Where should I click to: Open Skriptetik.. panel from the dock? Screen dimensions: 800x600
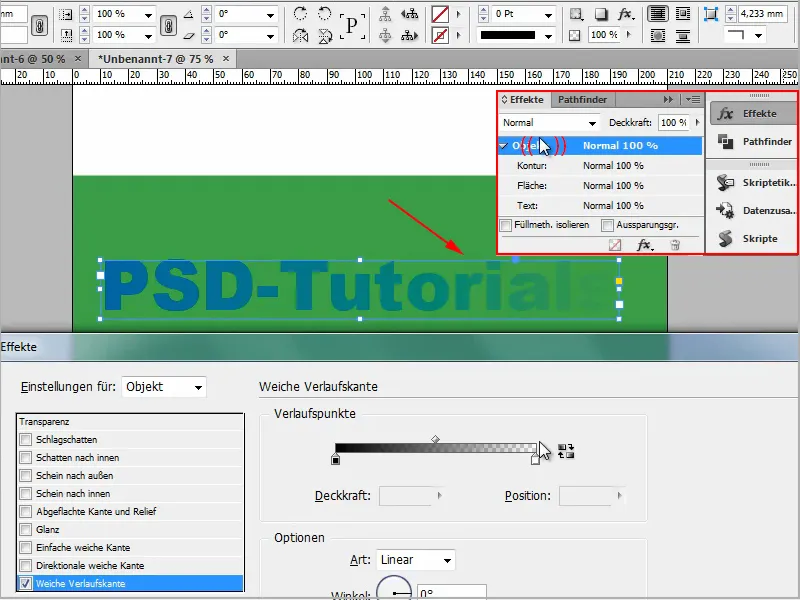(752, 183)
